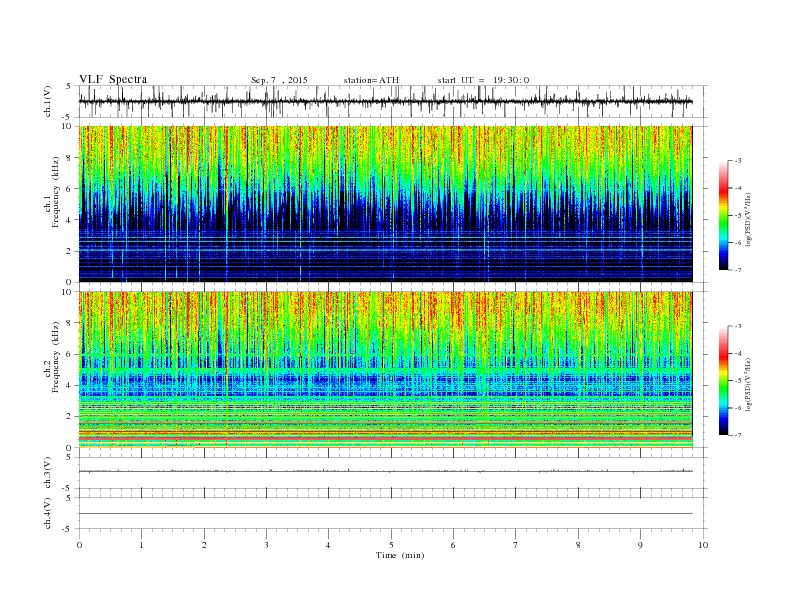The image size is (792, 612).
Task: Click time axis tick label "9"
Action: pyautogui.click(x=640, y=545)
